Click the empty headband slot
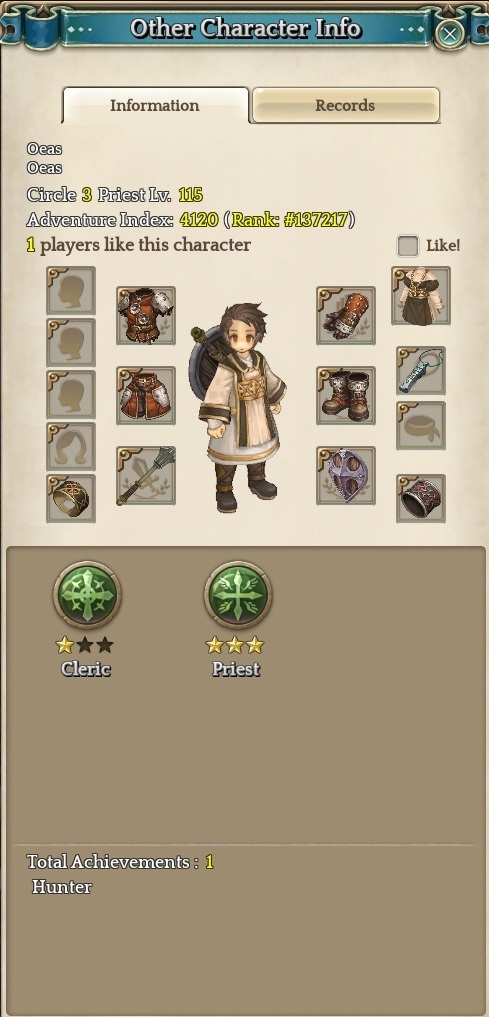The image size is (489, 1017). point(421,425)
